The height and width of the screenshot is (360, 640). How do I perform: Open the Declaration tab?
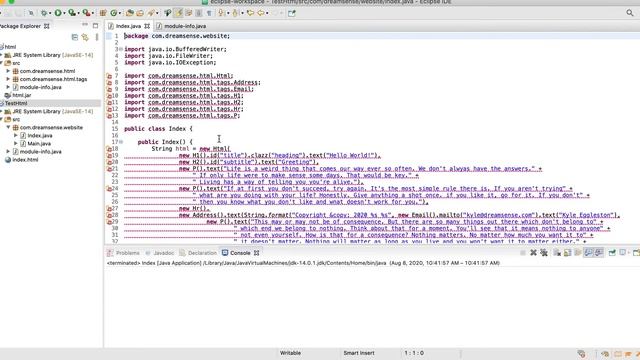pos(198,253)
